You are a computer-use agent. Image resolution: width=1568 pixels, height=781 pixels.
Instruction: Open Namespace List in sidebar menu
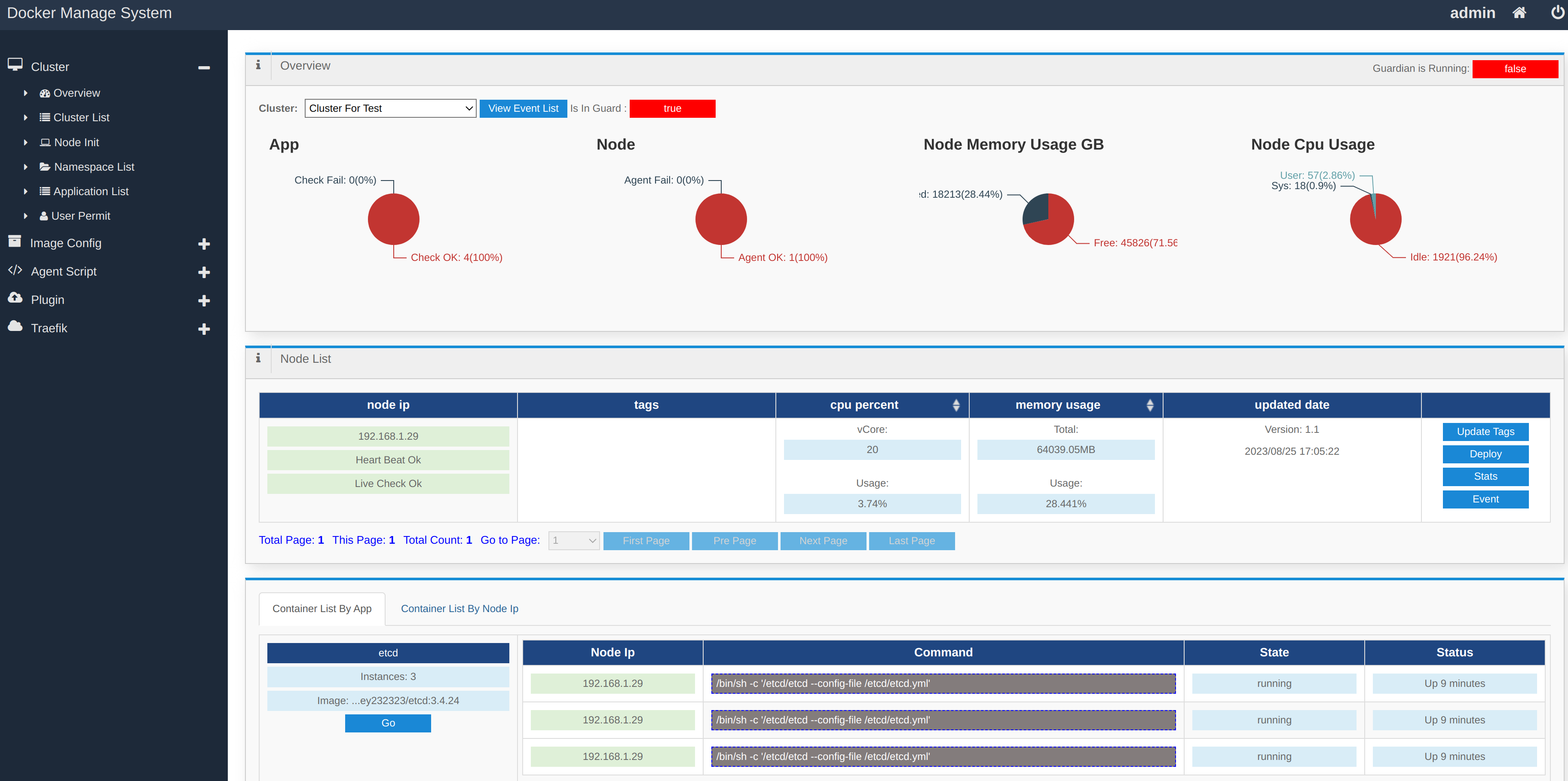coord(95,167)
